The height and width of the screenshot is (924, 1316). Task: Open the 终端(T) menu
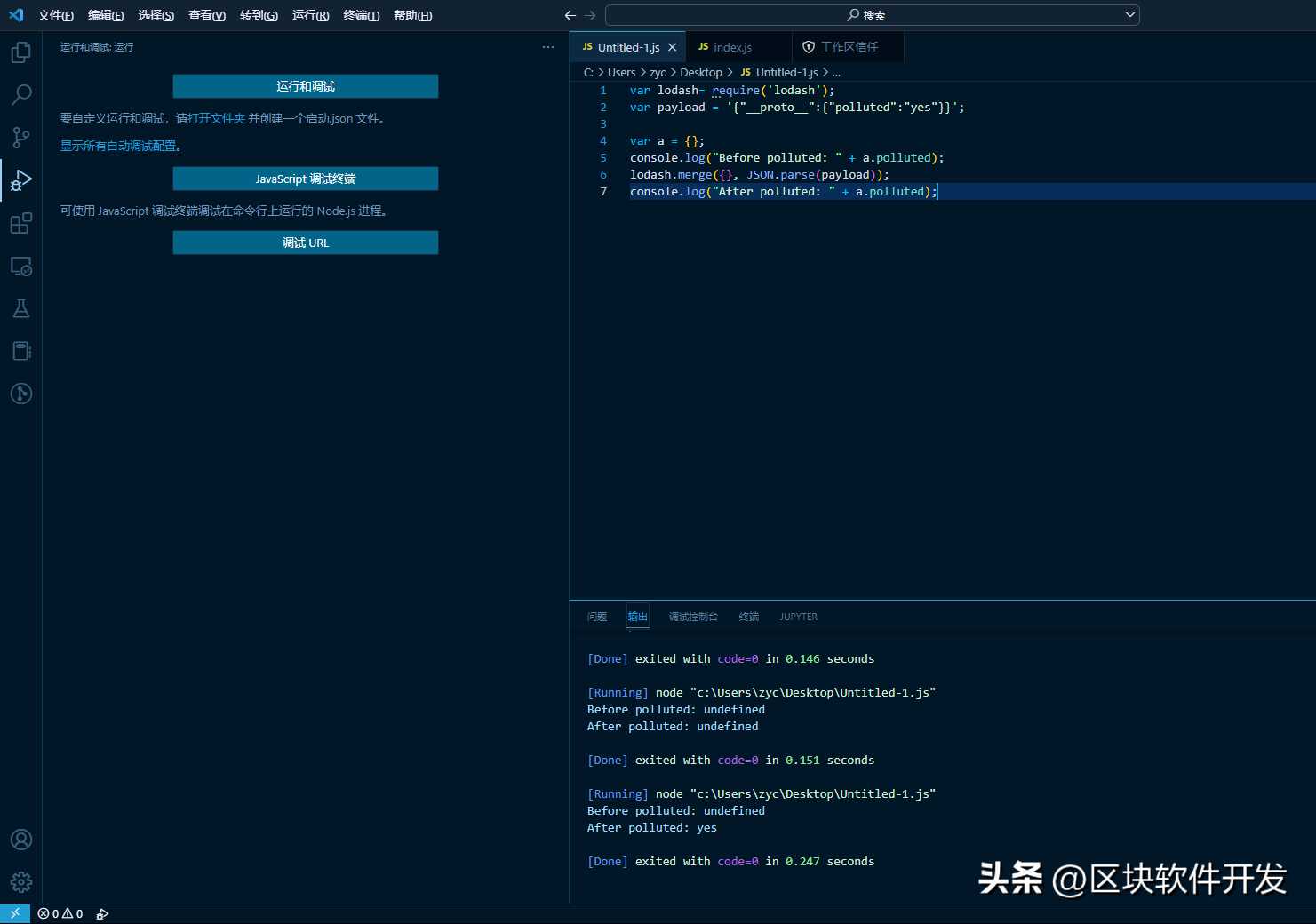(x=362, y=15)
